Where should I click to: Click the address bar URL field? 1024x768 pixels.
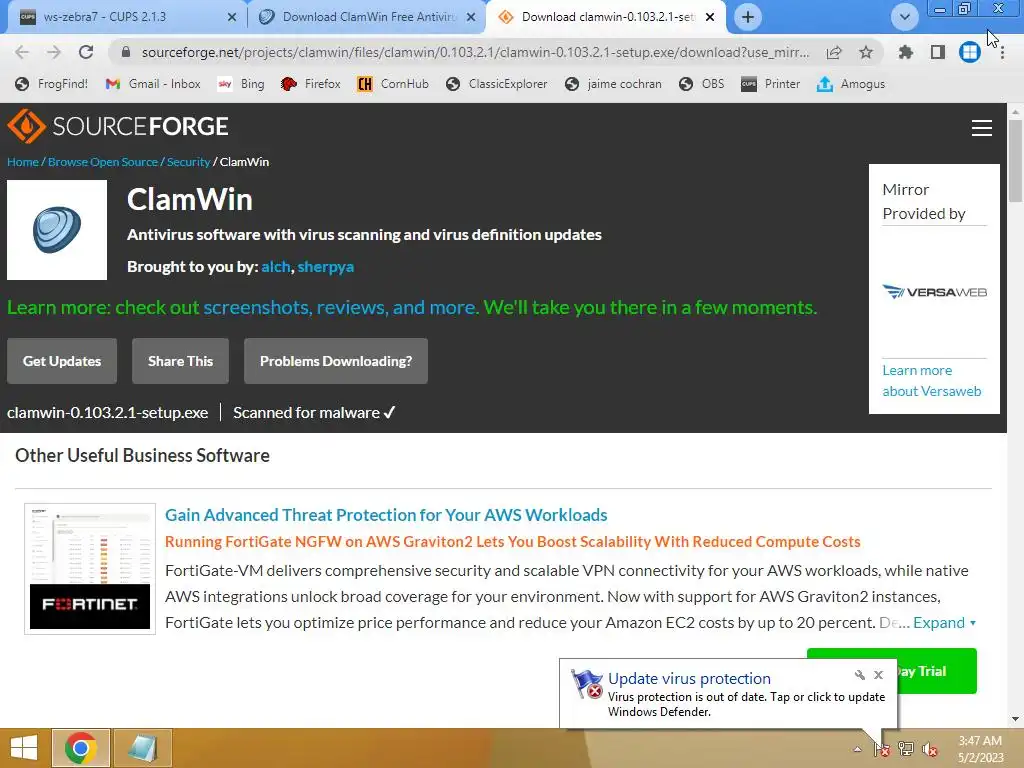[x=475, y=52]
